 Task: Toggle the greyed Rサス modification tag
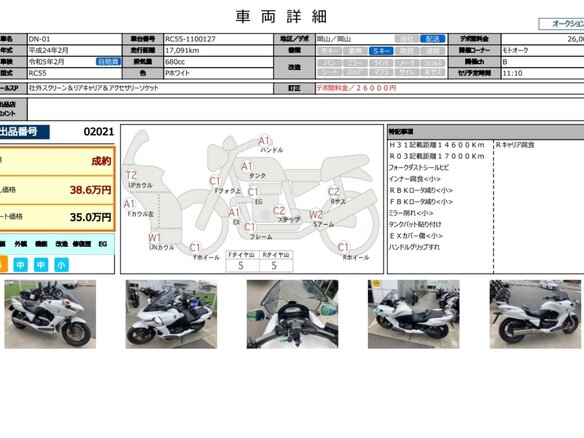432,72
